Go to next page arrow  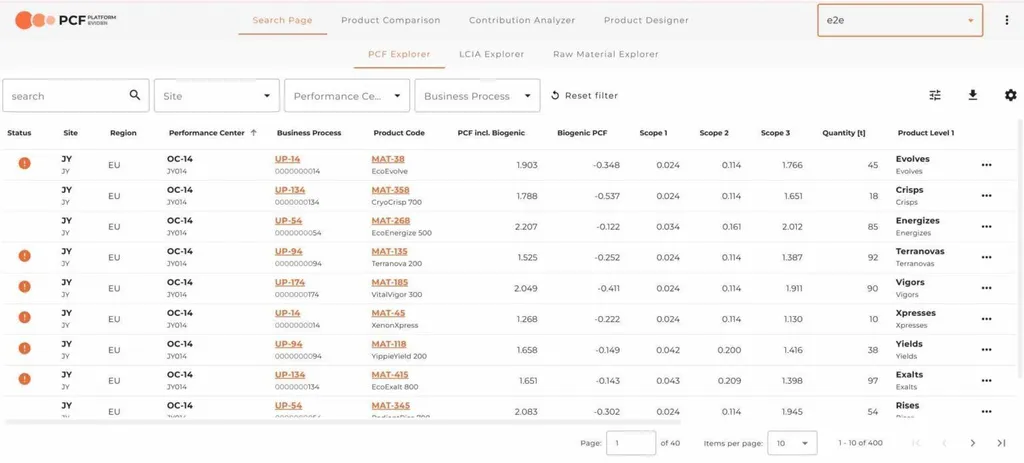click(x=972, y=443)
